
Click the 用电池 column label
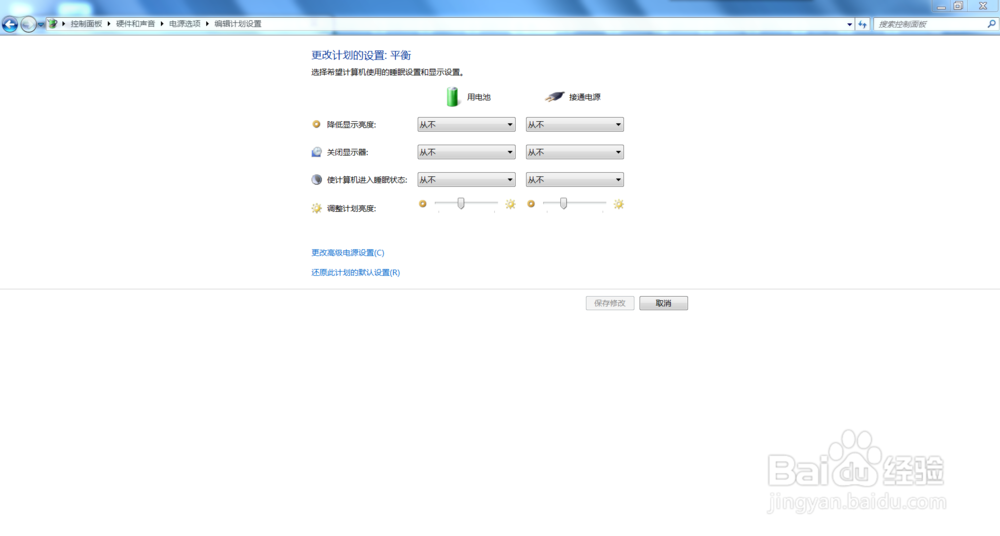pyautogui.click(x=479, y=97)
